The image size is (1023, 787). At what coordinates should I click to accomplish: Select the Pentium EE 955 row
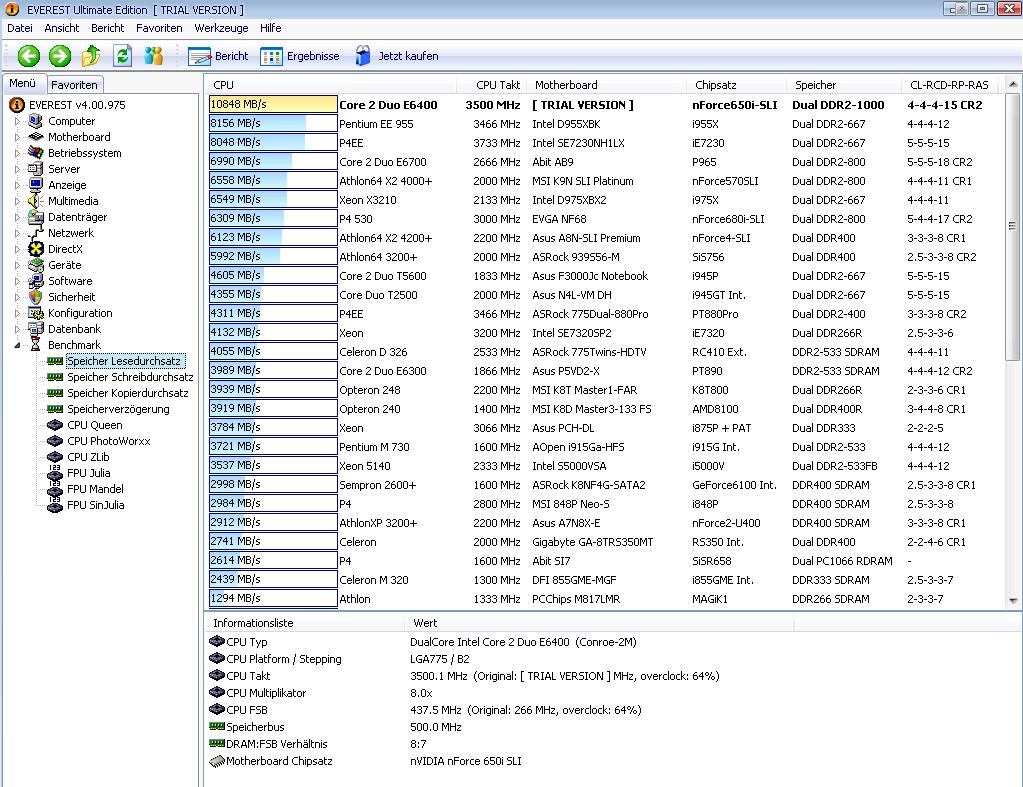tap(604, 124)
